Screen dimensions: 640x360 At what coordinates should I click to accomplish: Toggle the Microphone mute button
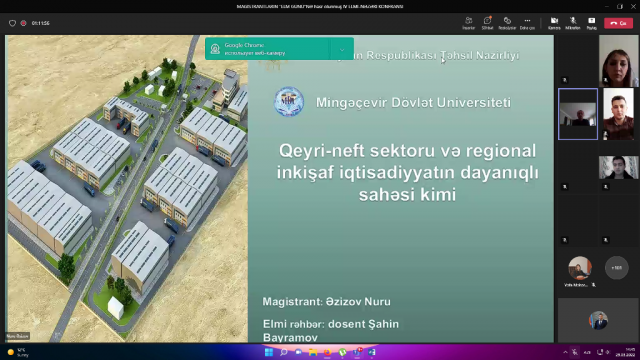tap(573, 23)
